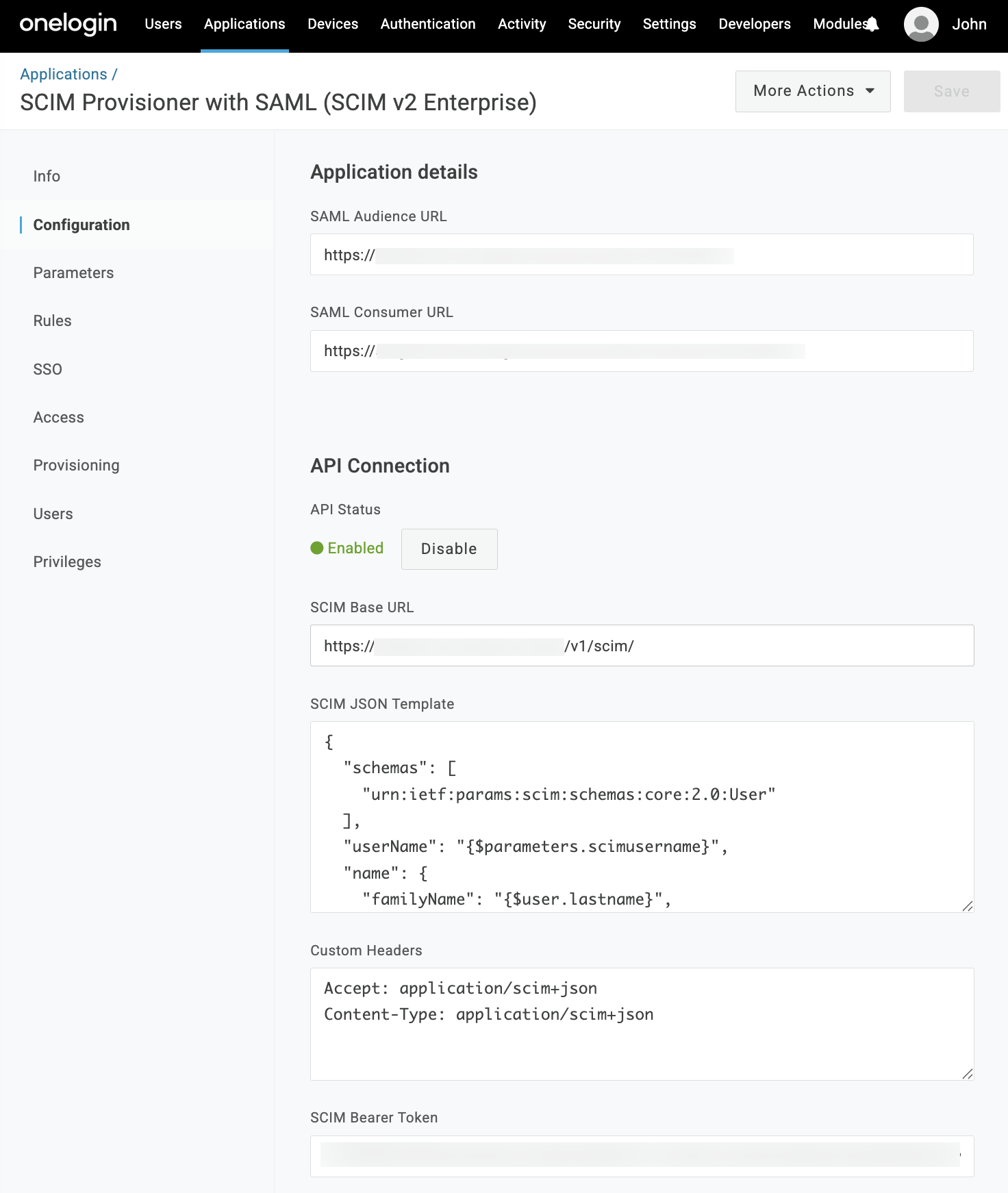
Task: Click the OneLogin logo
Action: (68, 24)
